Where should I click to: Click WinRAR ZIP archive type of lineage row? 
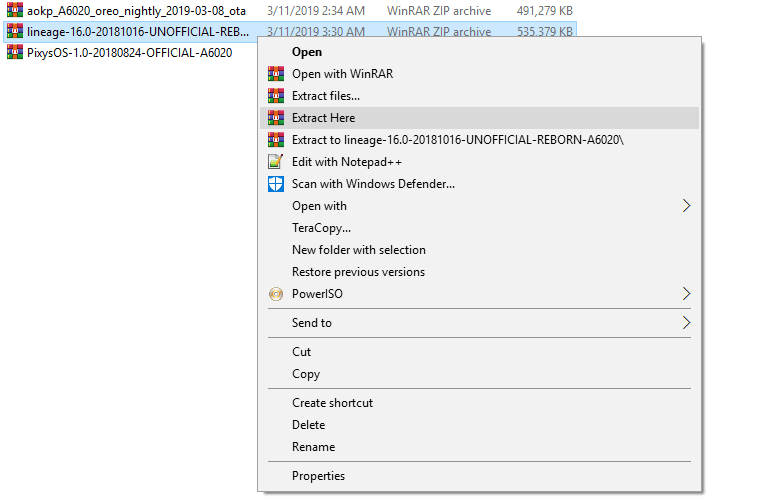point(439,32)
